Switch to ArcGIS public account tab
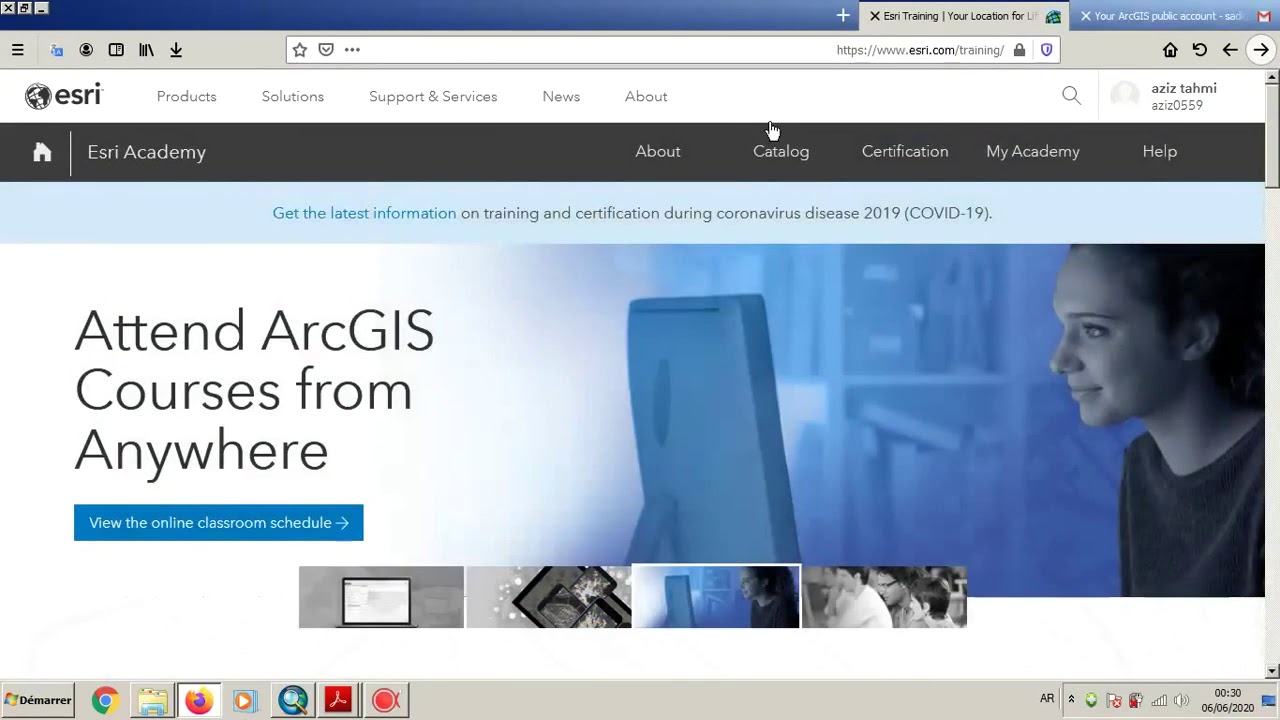Viewport: 1280px width, 720px height. tap(1168, 16)
